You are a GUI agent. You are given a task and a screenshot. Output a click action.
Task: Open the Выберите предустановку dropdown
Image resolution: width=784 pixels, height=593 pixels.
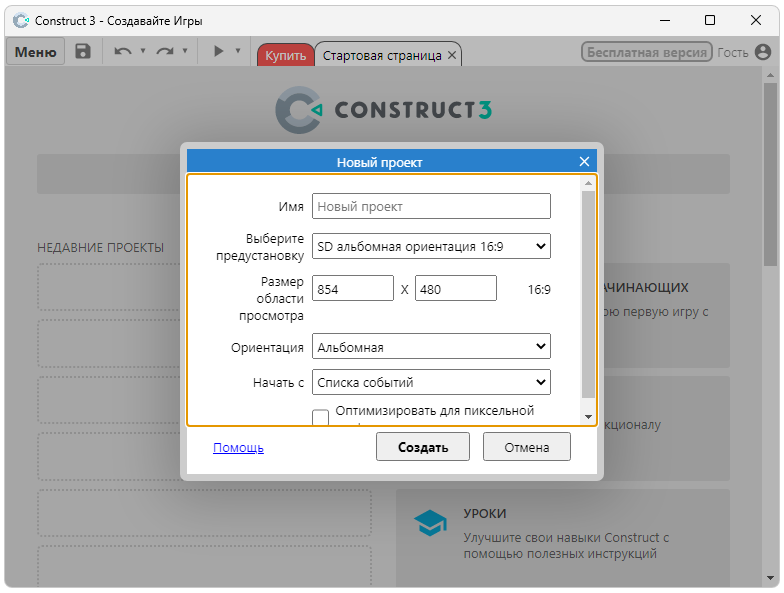tap(431, 246)
